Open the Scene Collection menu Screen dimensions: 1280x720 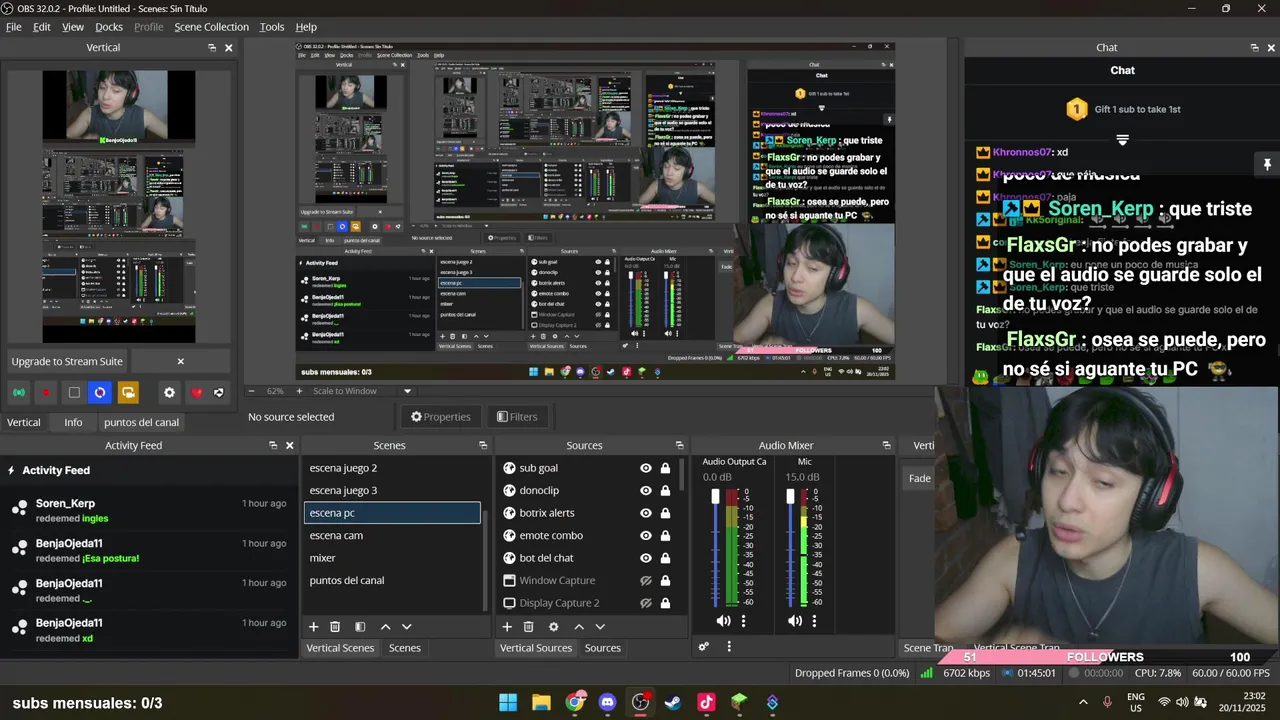point(211,27)
